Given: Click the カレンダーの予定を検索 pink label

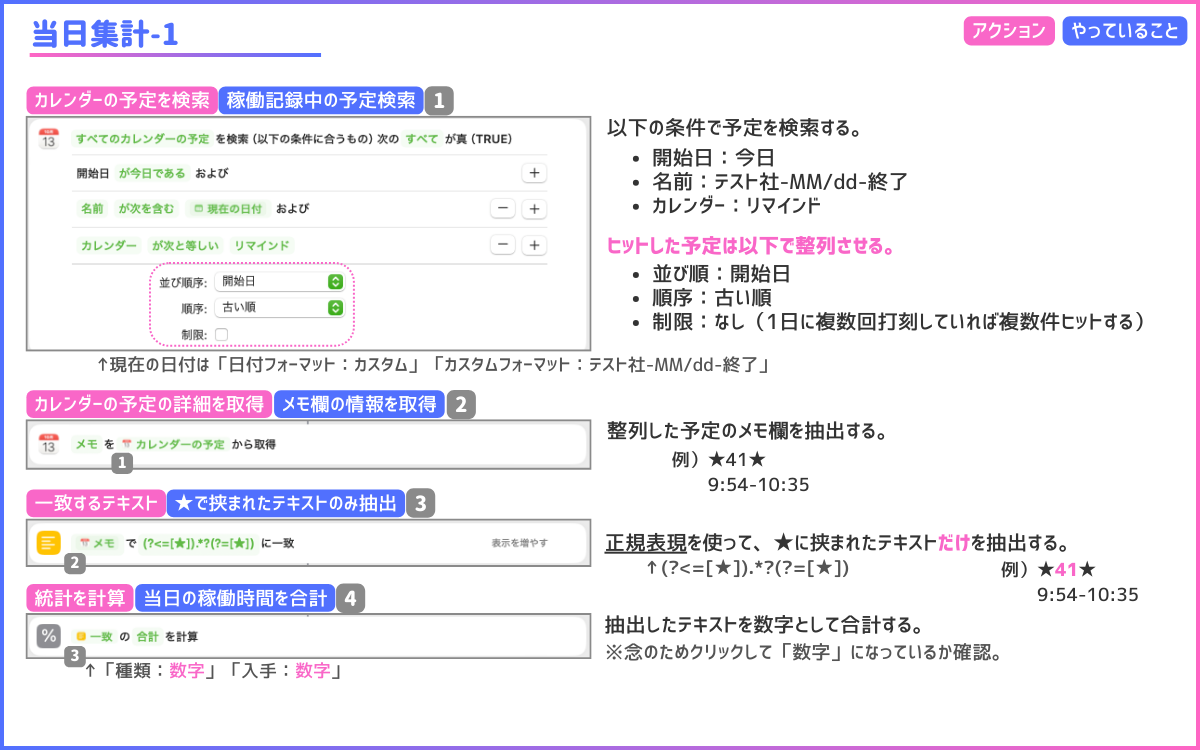Looking at the screenshot, I should [x=122, y=100].
